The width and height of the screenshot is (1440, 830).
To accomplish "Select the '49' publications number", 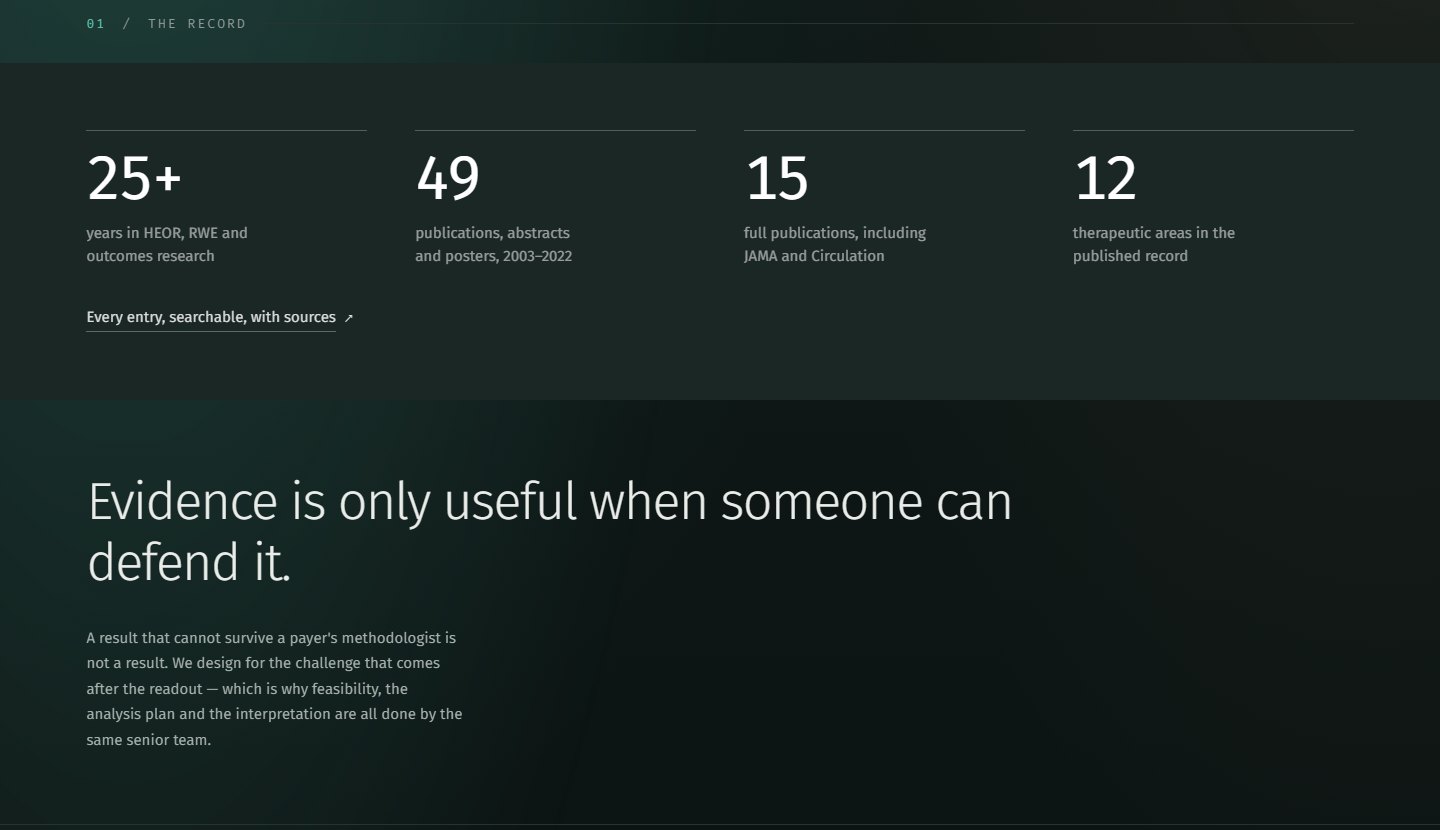I will pyautogui.click(x=447, y=179).
